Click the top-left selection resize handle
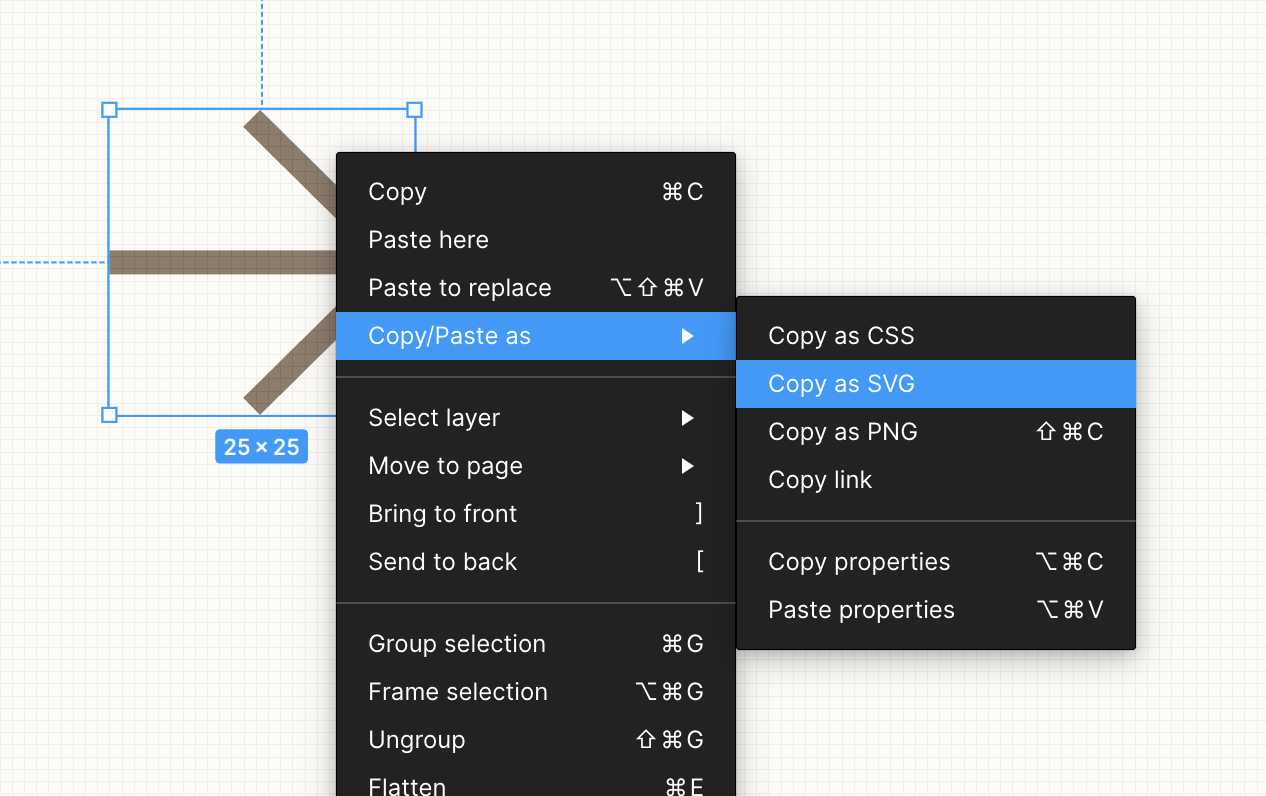The height and width of the screenshot is (796, 1266). pyautogui.click(x=110, y=109)
